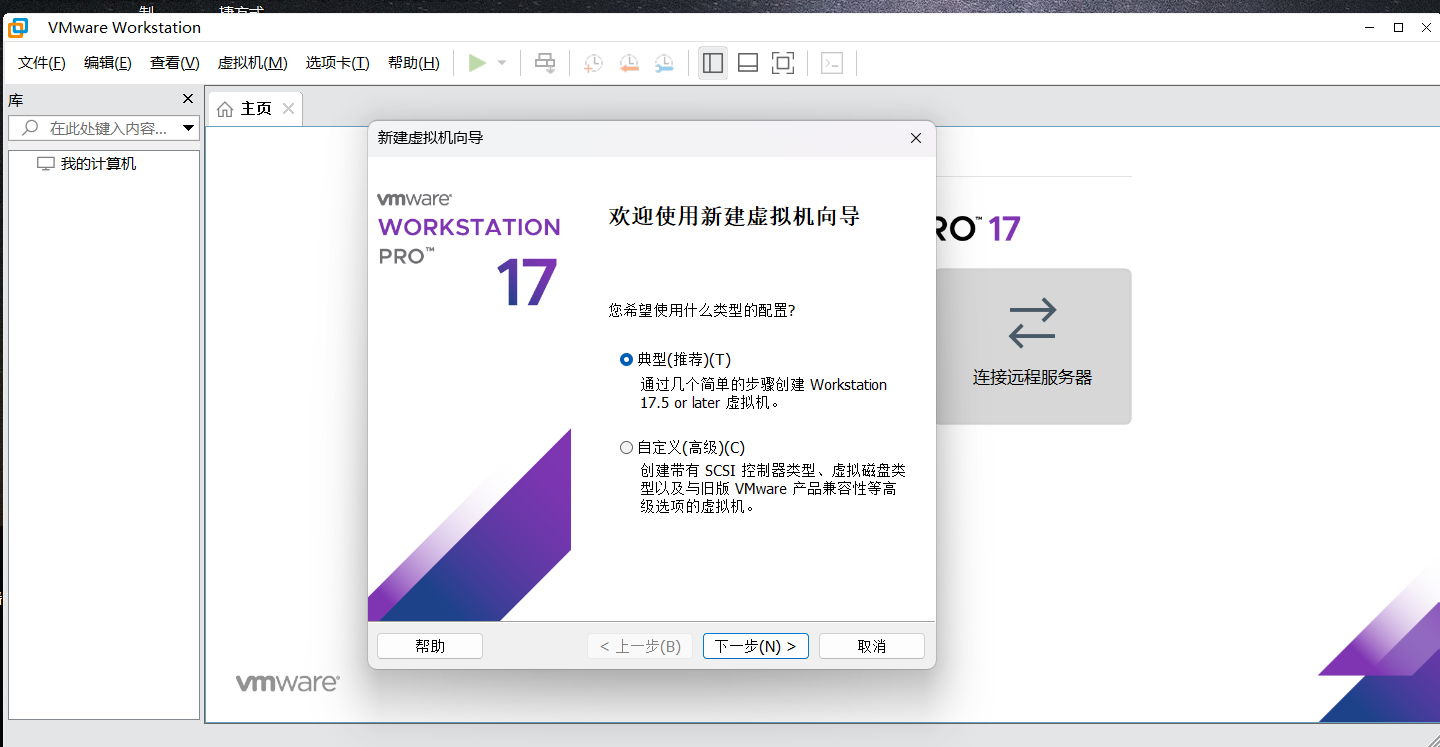The image size is (1440, 747).
Task: Click the Connect to Remote Server tile
Action: pos(1033,346)
